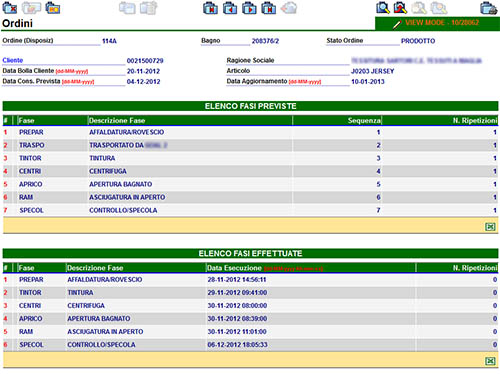This screenshot has width=500, height=374.
Task: Export the Fasi Effettuate list to Excel
Action: point(490,361)
